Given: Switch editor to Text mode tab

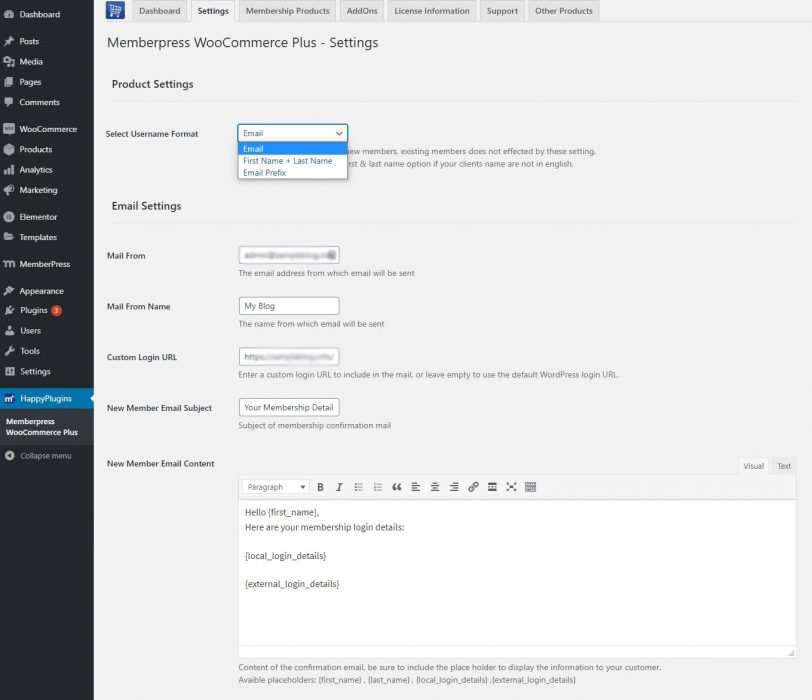Looking at the screenshot, I should click(784, 466).
